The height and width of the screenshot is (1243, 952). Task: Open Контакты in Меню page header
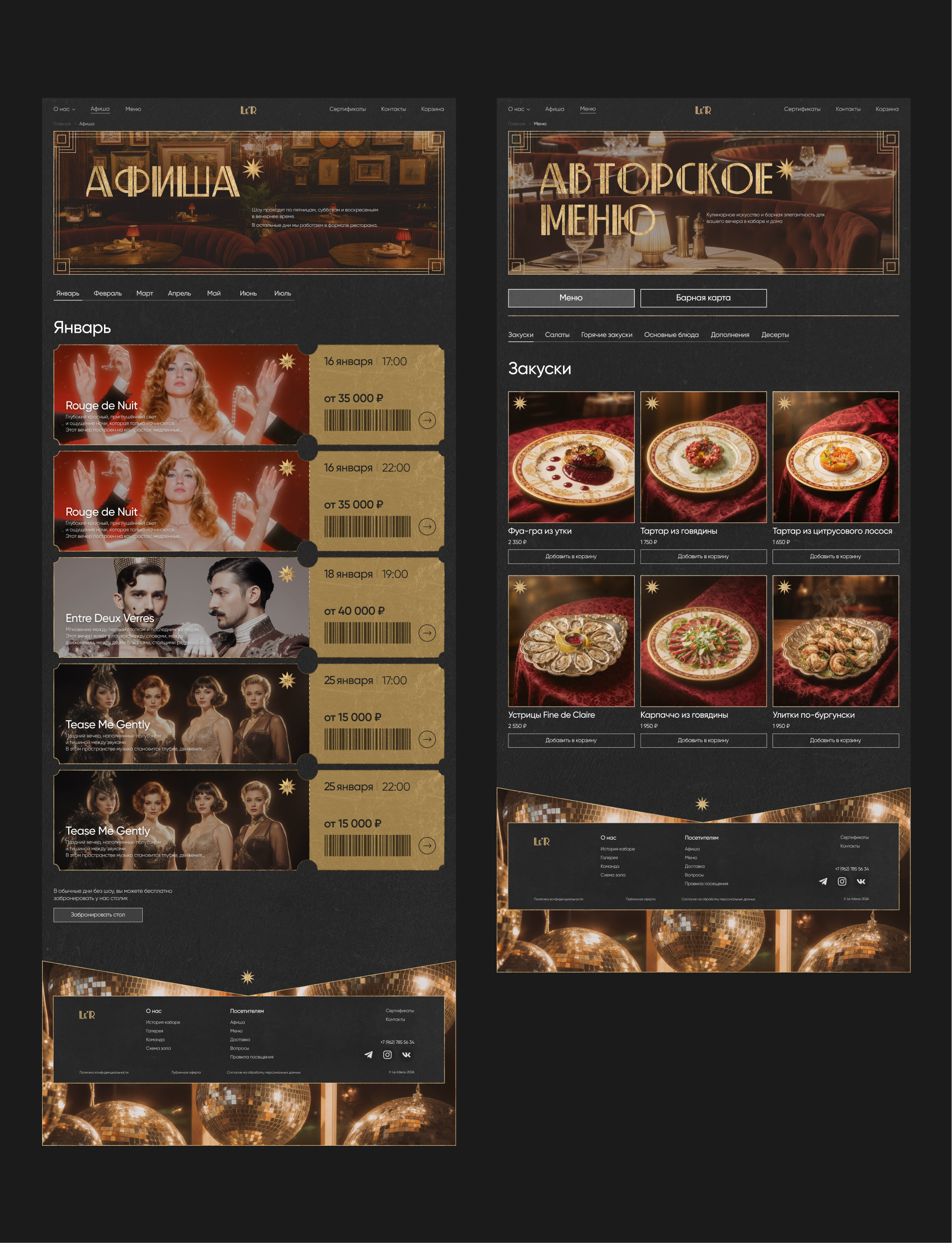pos(848,109)
